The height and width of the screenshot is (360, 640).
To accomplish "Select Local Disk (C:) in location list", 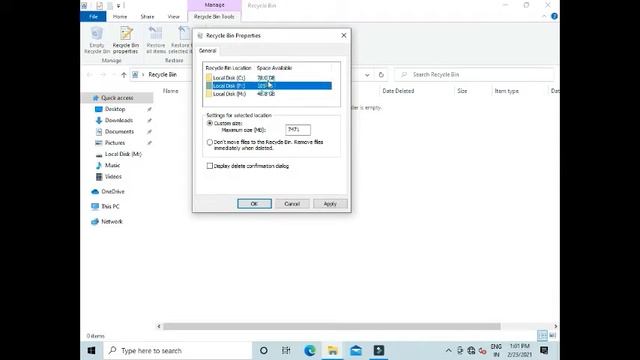I will pyautogui.click(x=269, y=78).
